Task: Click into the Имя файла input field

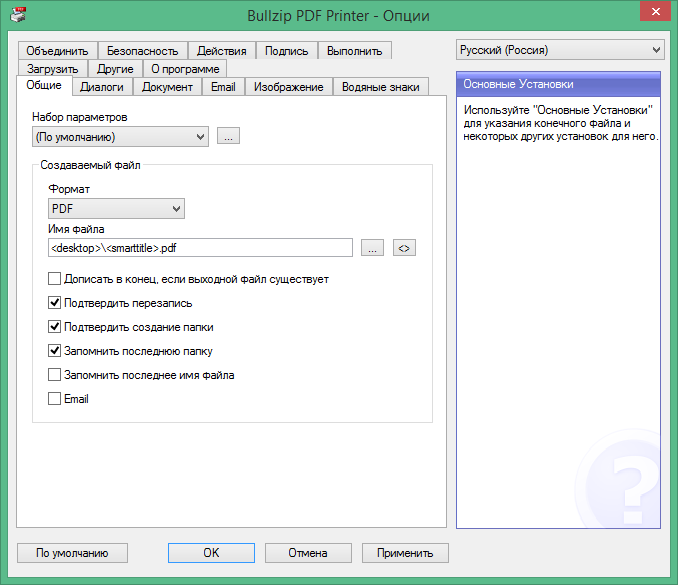Action: coord(200,248)
